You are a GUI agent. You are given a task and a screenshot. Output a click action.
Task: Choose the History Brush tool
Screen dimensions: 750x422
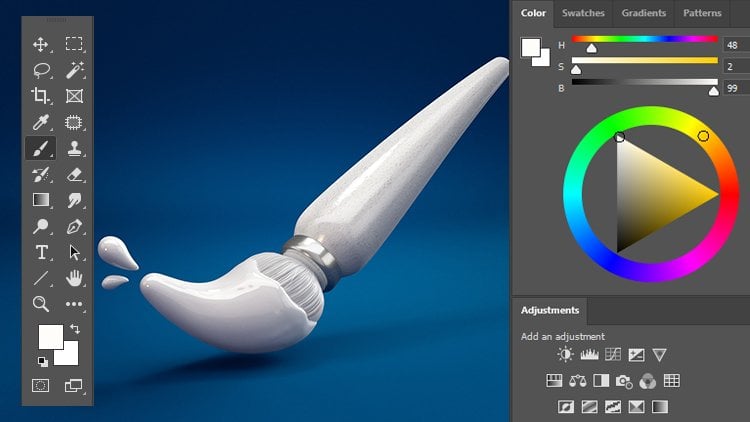click(x=41, y=175)
